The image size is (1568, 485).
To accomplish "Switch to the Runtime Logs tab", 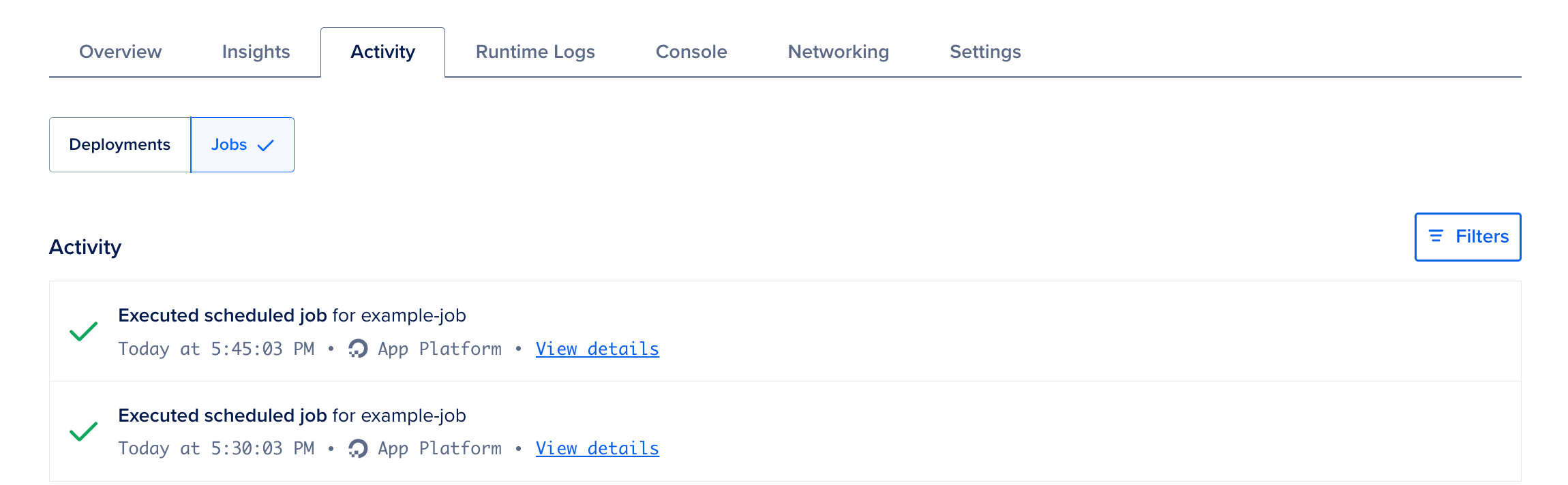I will point(536,51).
